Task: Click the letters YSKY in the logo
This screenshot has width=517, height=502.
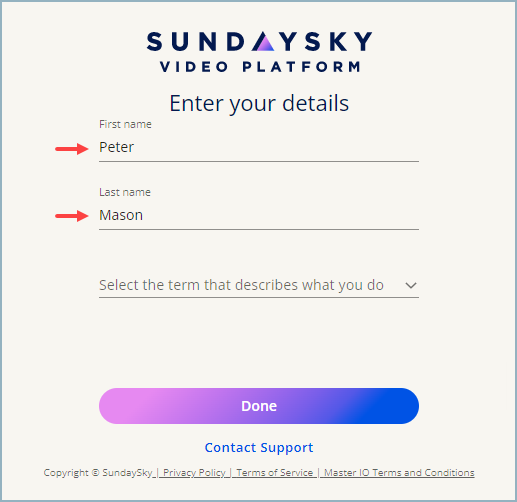Action: 326,42
